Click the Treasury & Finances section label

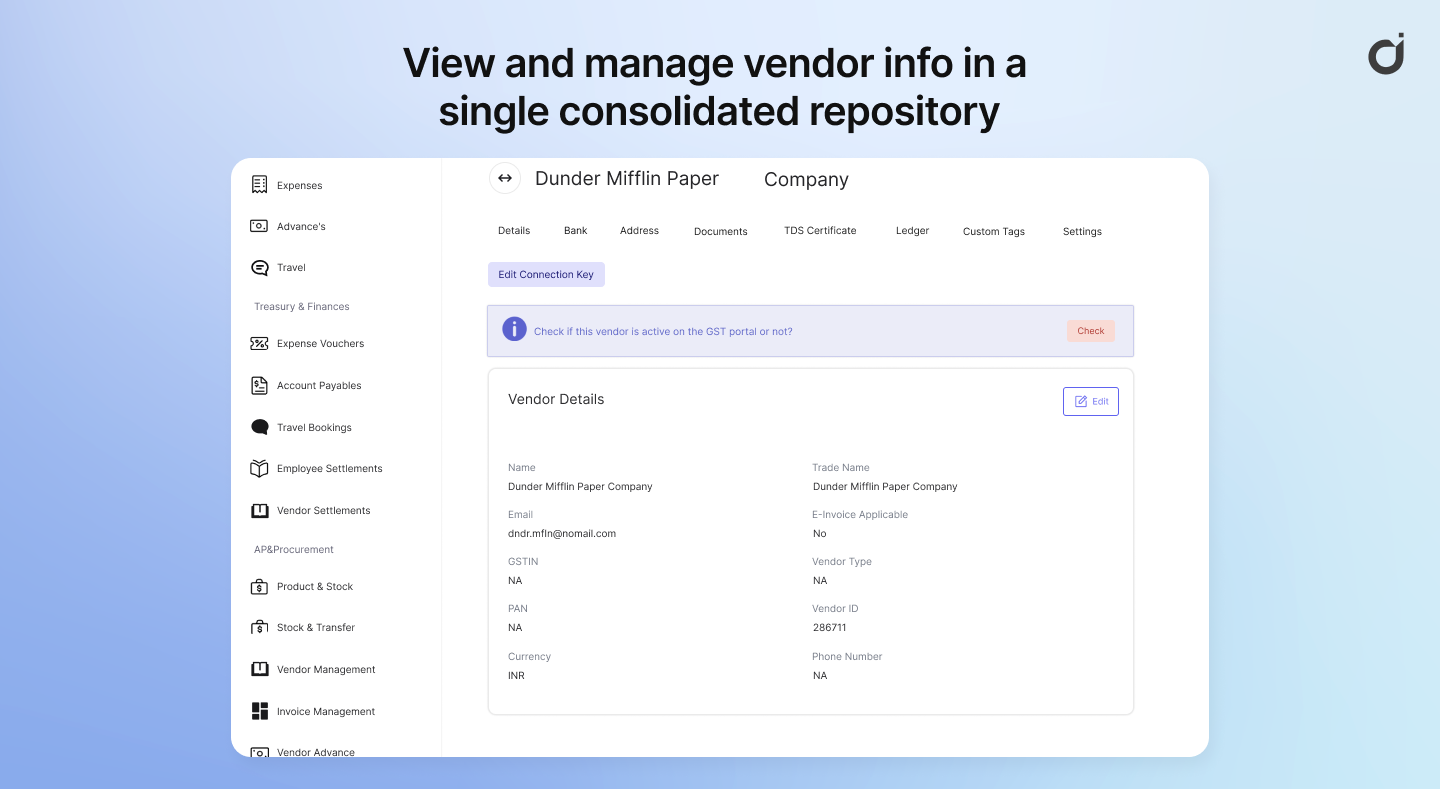pos(302,306)
